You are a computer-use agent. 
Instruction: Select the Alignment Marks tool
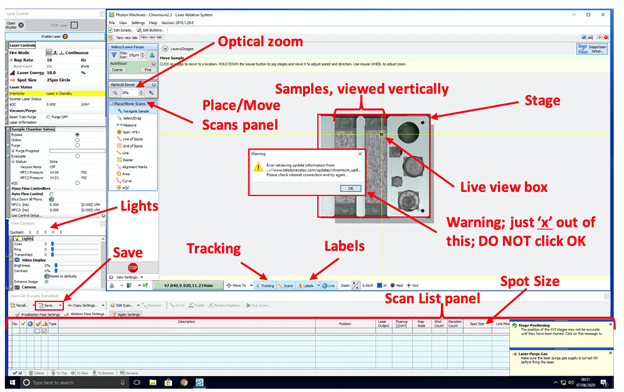pos(132,167)
